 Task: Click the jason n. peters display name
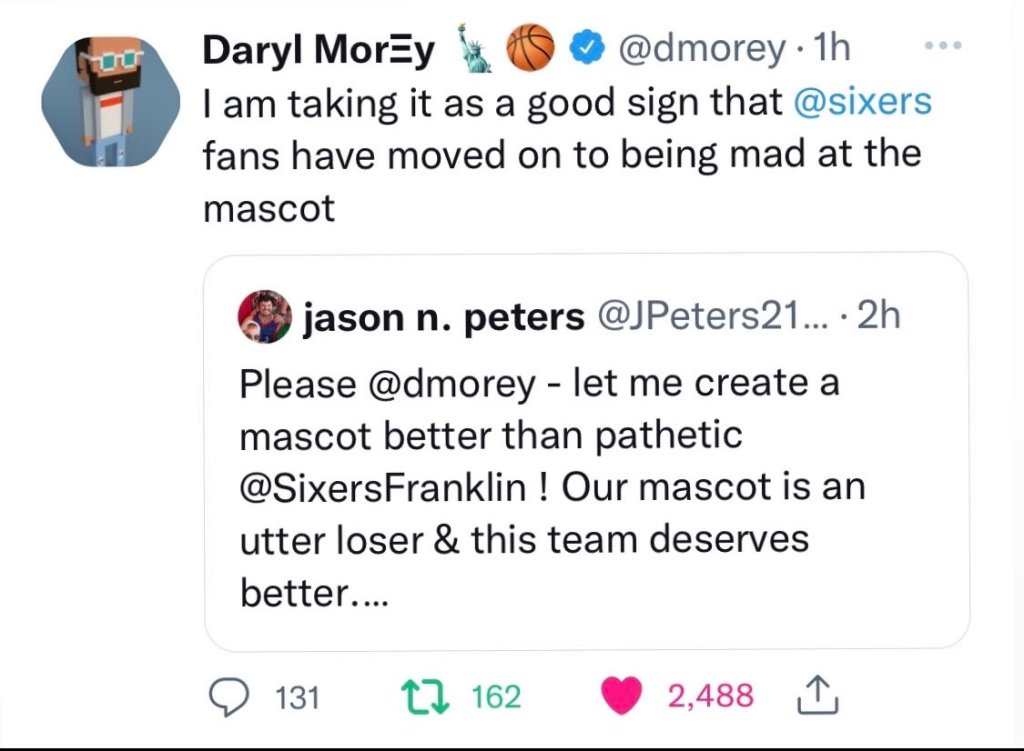coord(443,317)
